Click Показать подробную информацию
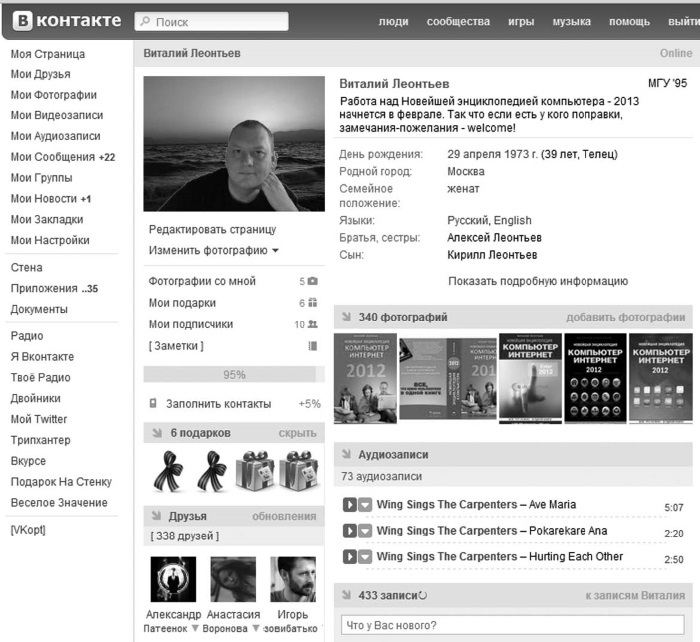 point(538,281)
